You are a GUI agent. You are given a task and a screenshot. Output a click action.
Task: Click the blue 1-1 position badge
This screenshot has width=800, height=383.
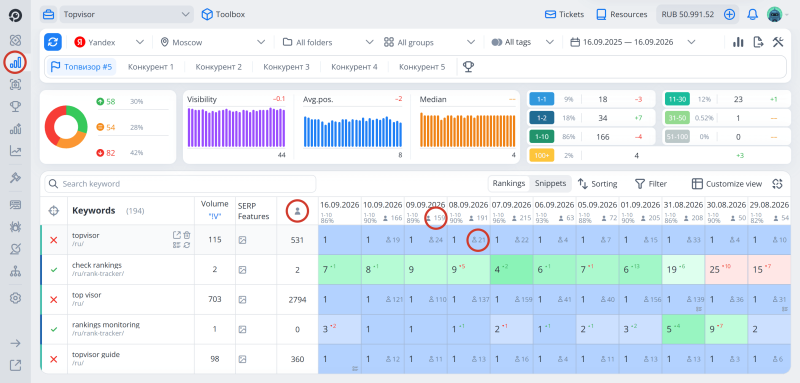(542, 99)
